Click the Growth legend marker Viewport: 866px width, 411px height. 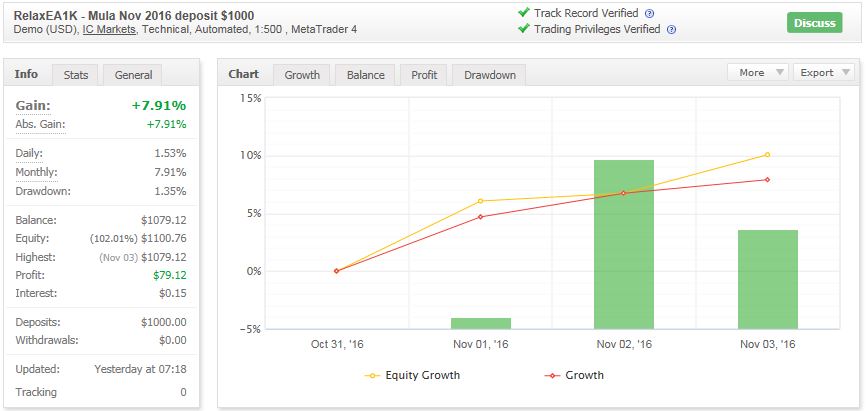(x=552, y=376)
